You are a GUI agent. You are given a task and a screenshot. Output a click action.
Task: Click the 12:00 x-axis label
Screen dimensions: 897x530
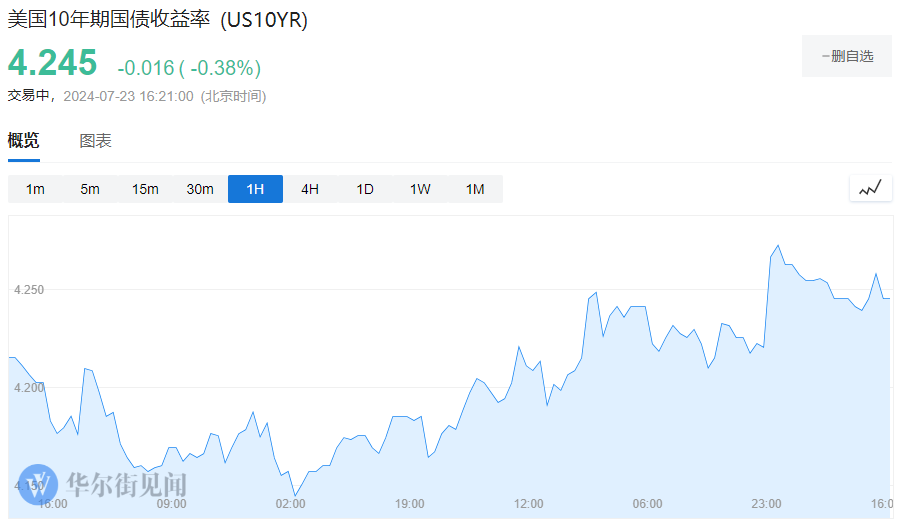(529, 504)
